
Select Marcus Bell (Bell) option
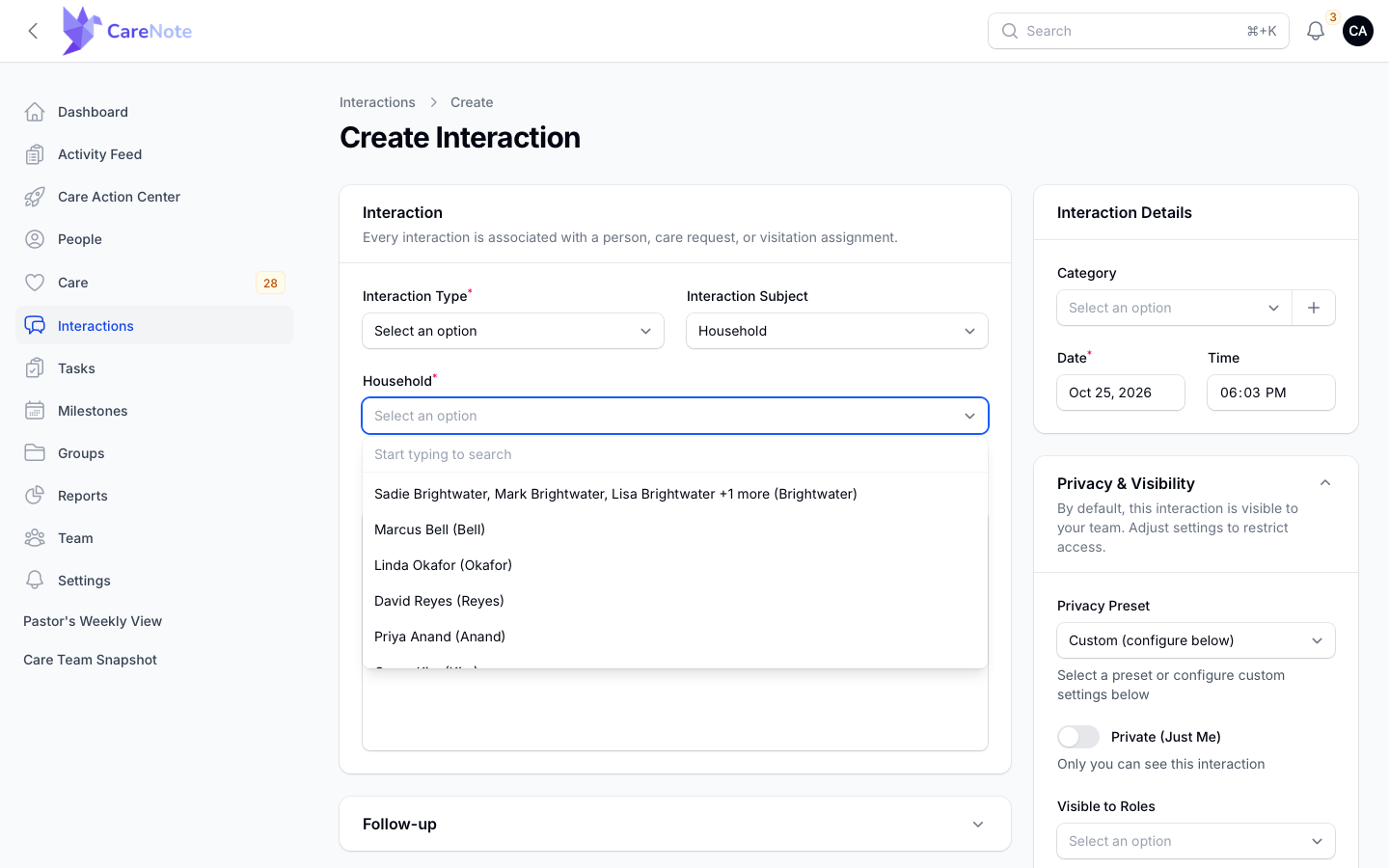point(675,529)
